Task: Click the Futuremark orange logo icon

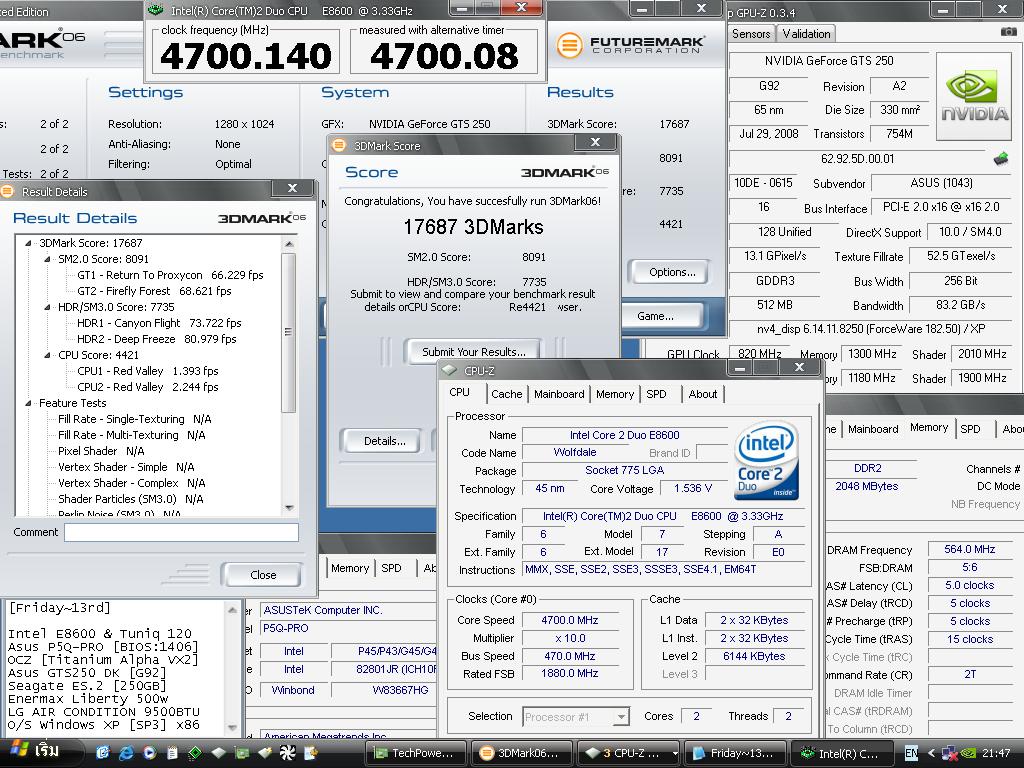Action: pyautogui.click(x=569, y=46)
